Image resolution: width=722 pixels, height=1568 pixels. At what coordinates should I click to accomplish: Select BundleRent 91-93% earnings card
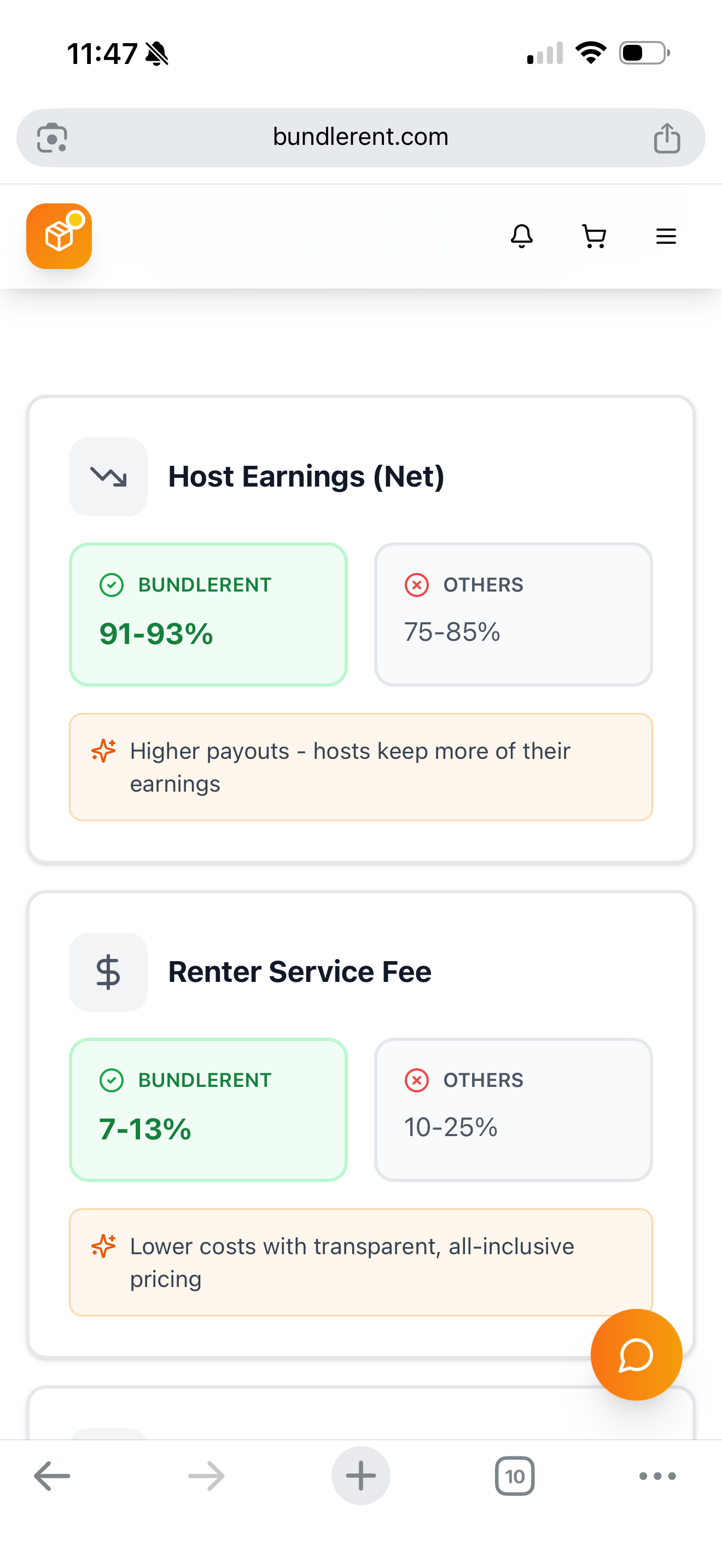click(208, 614)
